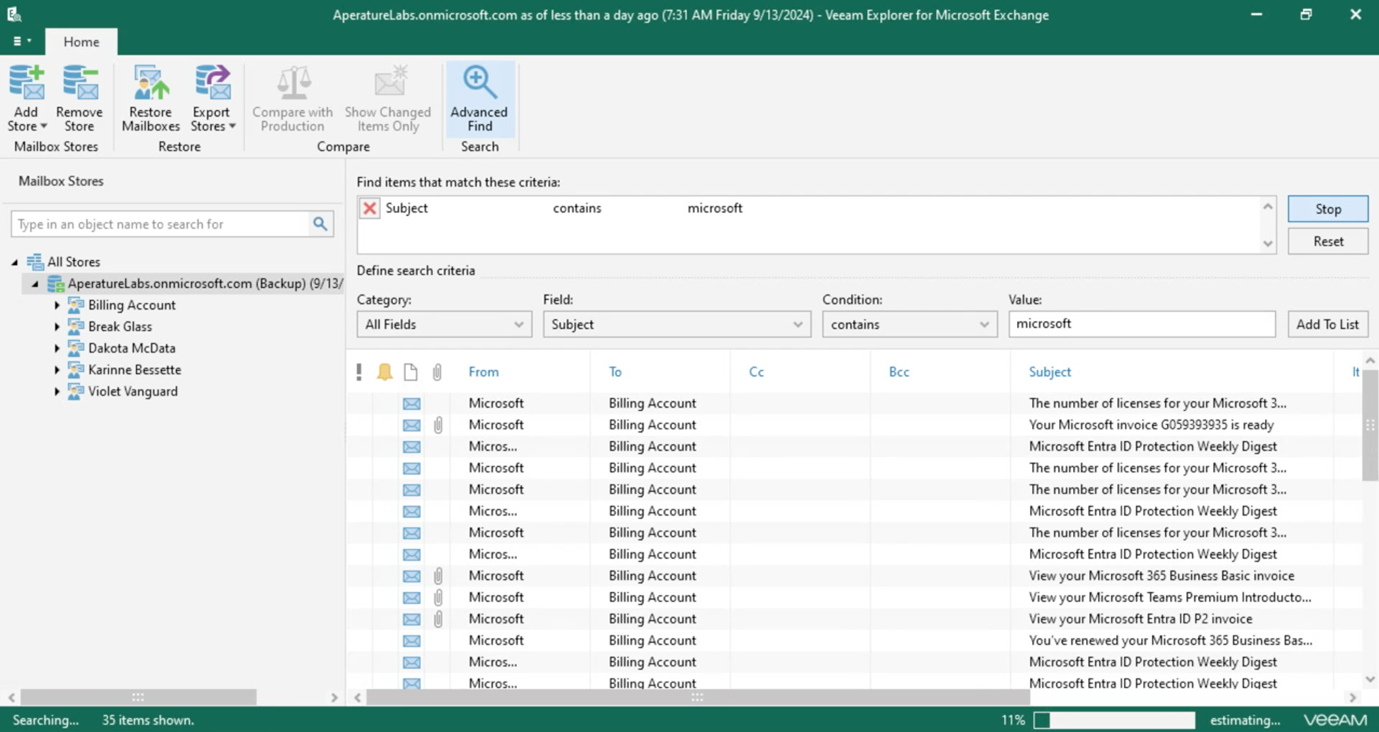Expand the Break Glass mailbox
1379x732 pixels.
click(x=57, y=327)
